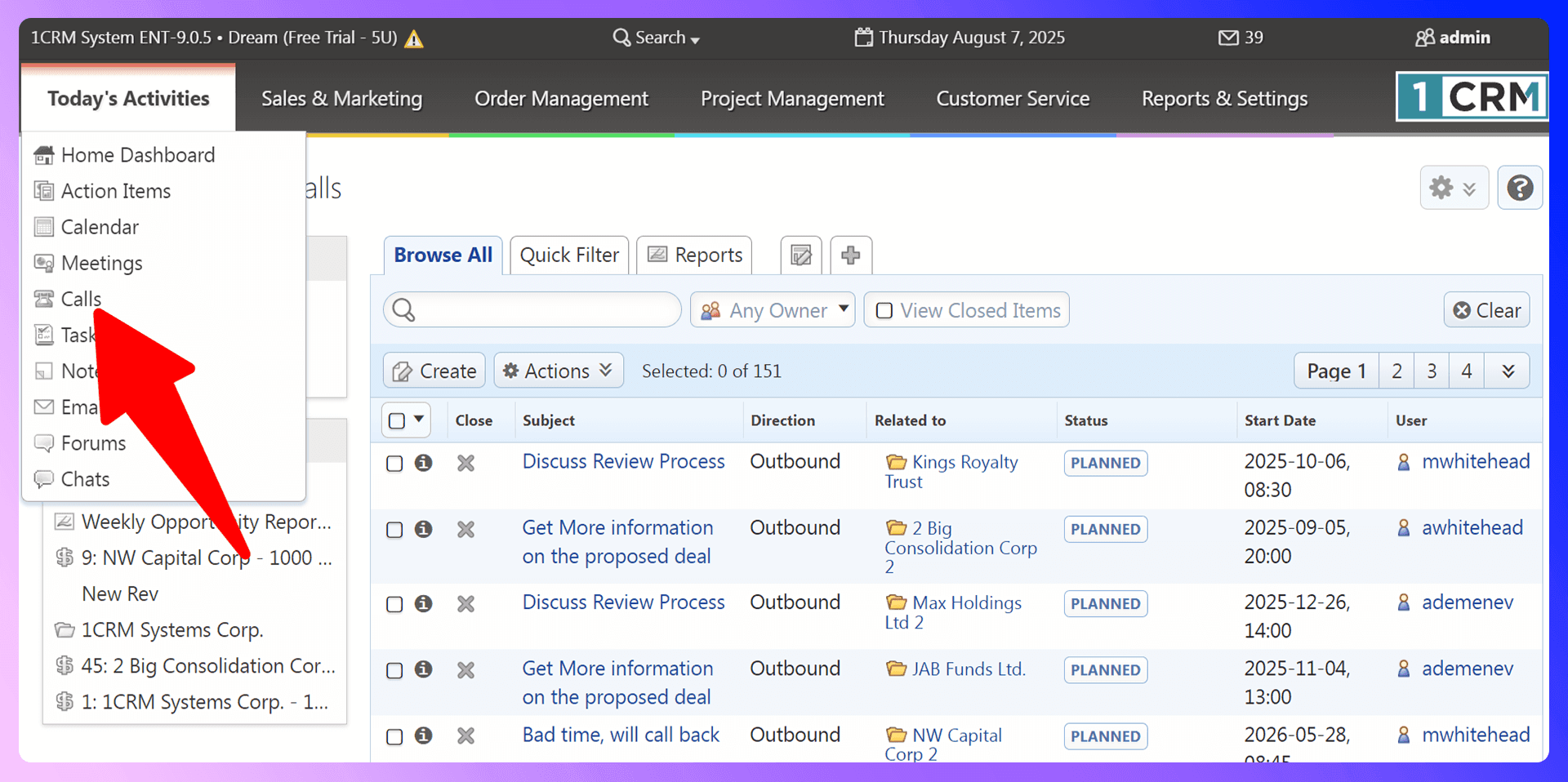Open the calendar date icon in header
The width and height of the screenshot is (1568, 782).
click(863, 38)
